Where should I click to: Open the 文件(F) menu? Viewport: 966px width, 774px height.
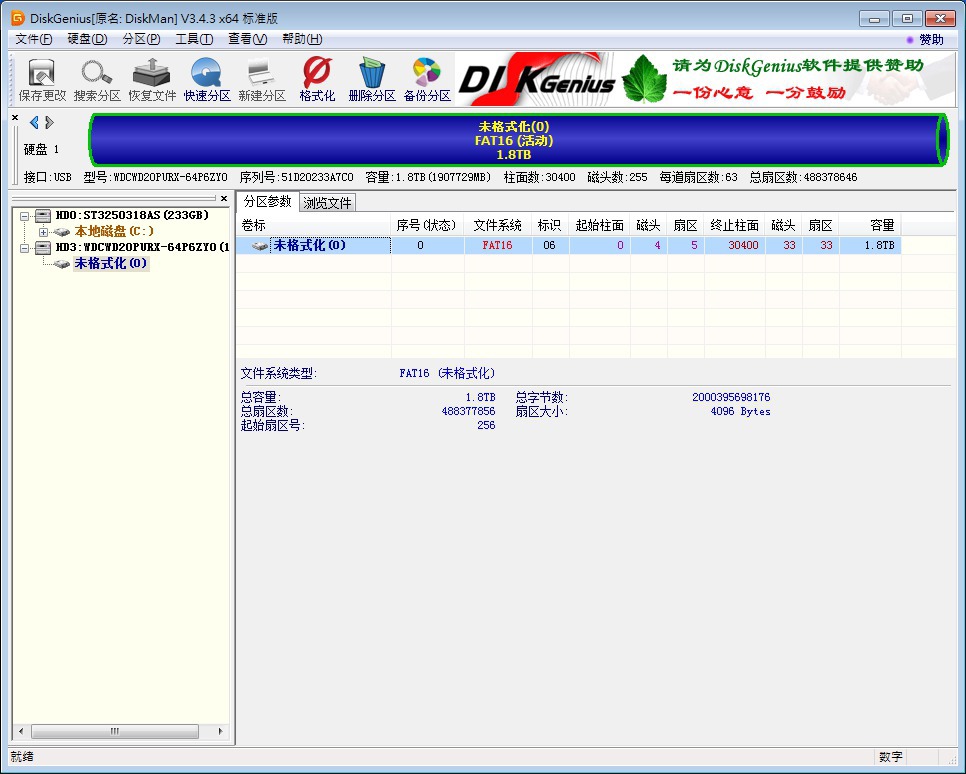pos(33,39)
